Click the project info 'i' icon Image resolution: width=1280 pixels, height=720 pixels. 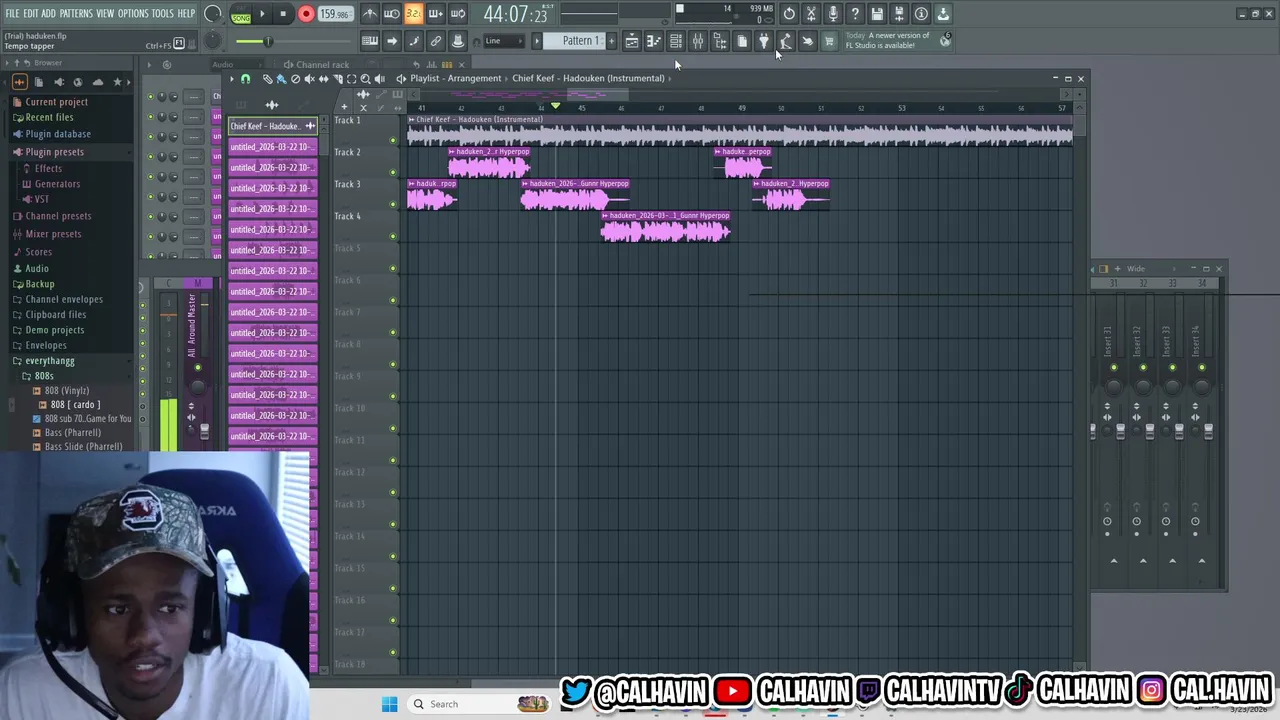[921, 14]
